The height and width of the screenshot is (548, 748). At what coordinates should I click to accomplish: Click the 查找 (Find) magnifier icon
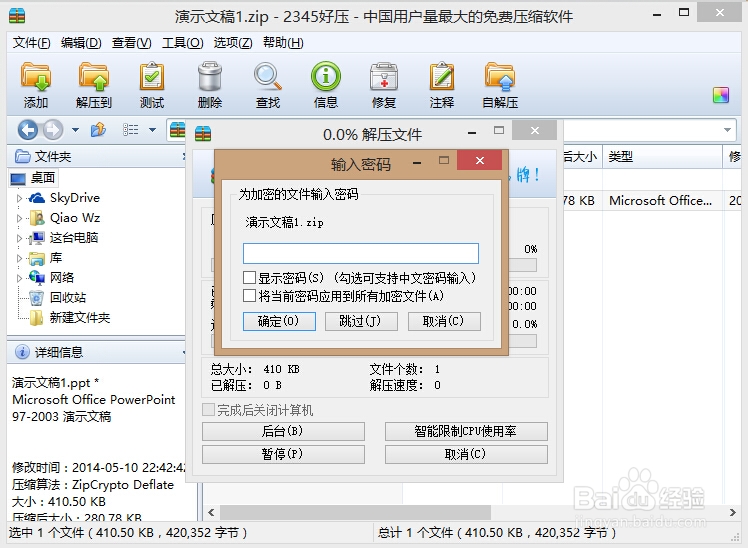click(267, 77)
